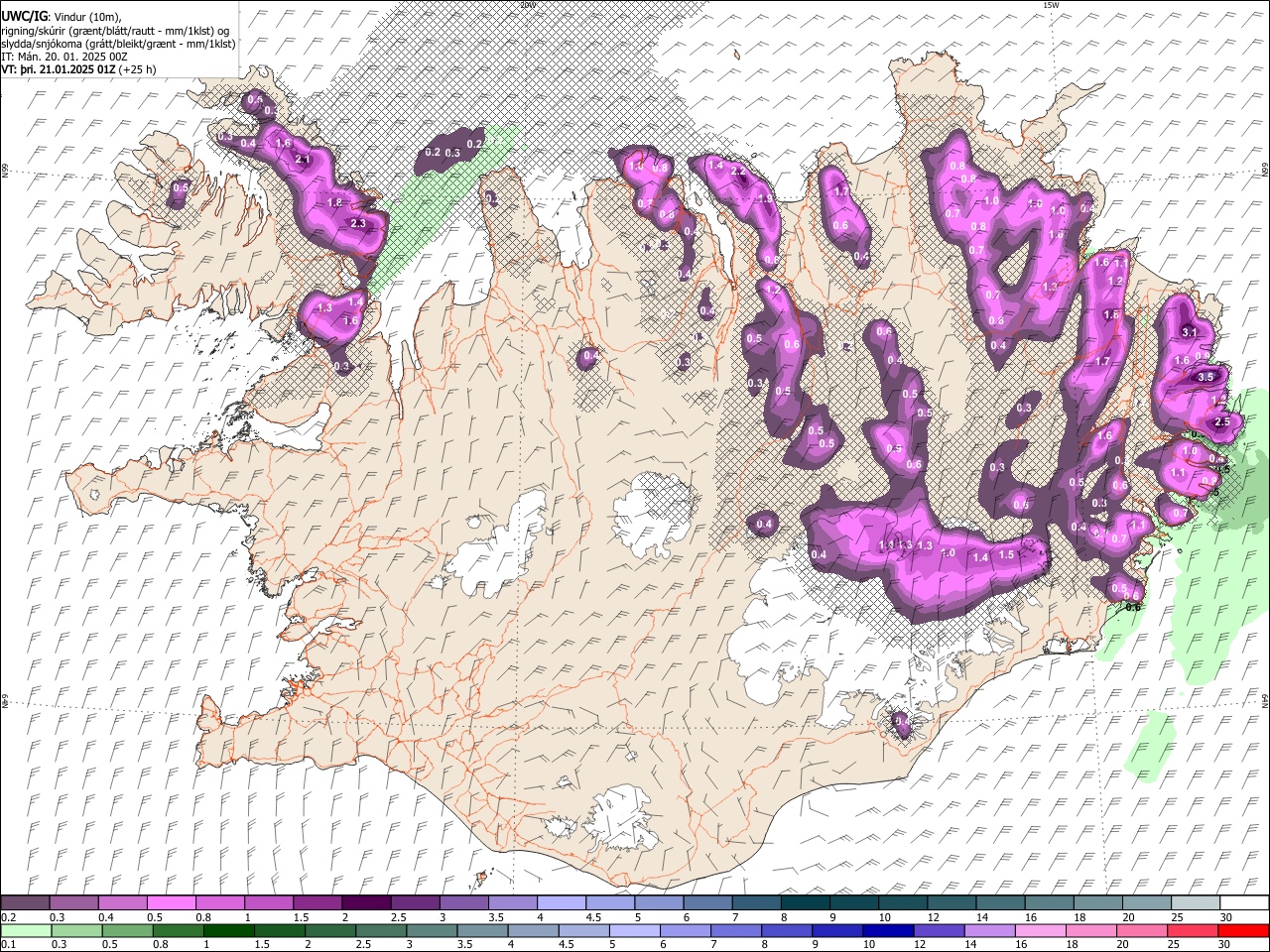Click the red-pink swatch at 25 in lower legend
1270x952 pixels.
coord(1194,931)
